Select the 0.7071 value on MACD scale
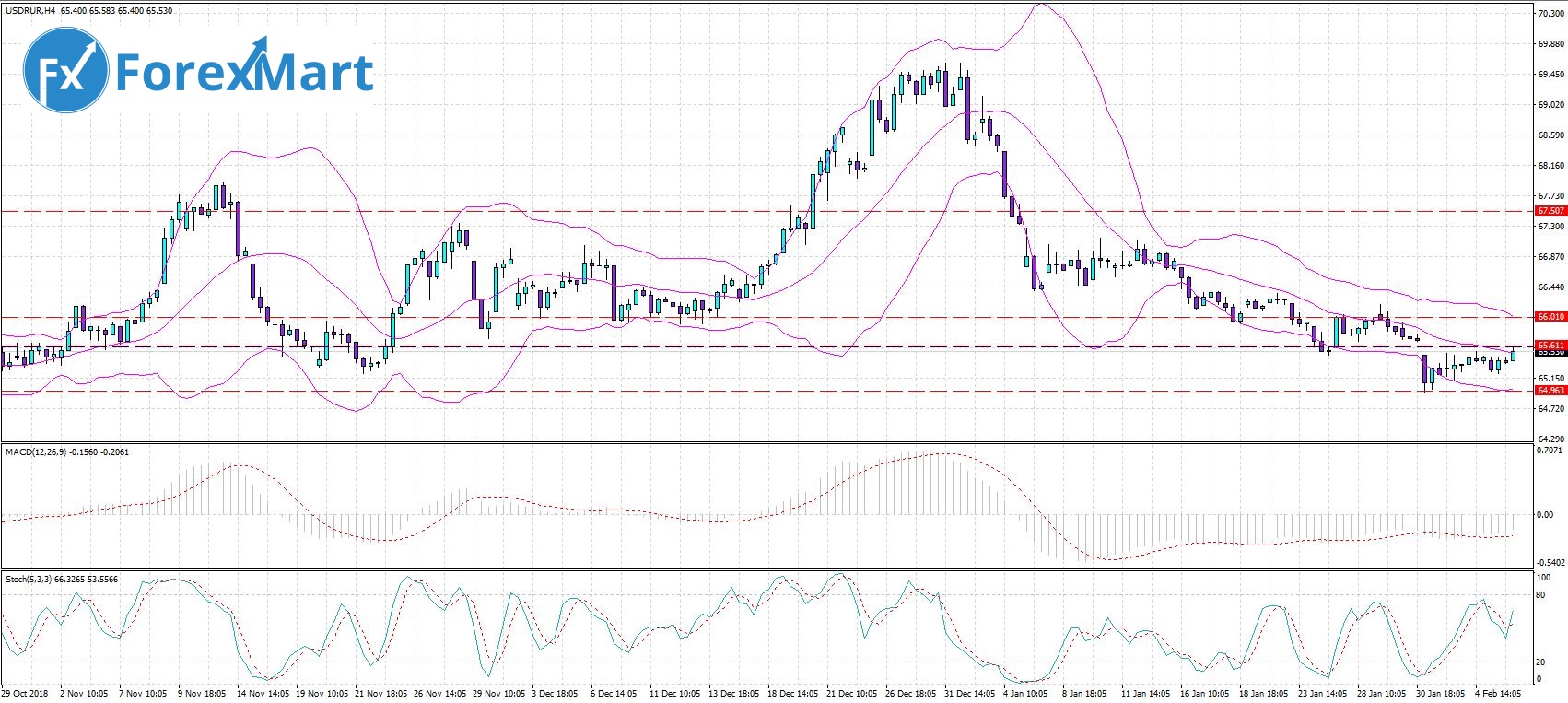 pyautogui.click(x=1550, y=451)
